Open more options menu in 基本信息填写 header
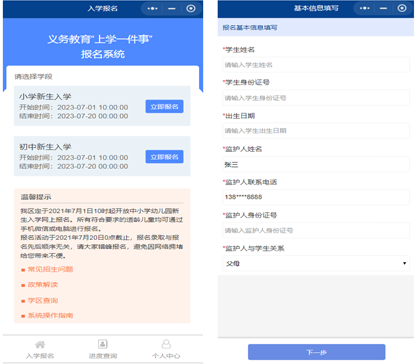This screenshot has height=364, width=420. pos(365,8)
